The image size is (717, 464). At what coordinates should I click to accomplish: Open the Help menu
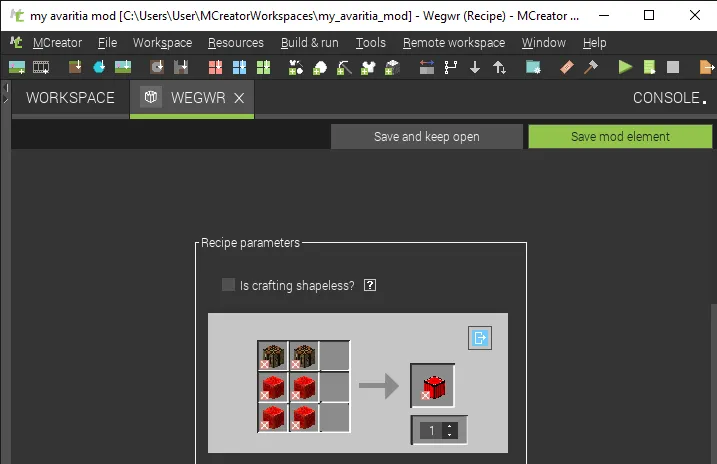[594, 43]
